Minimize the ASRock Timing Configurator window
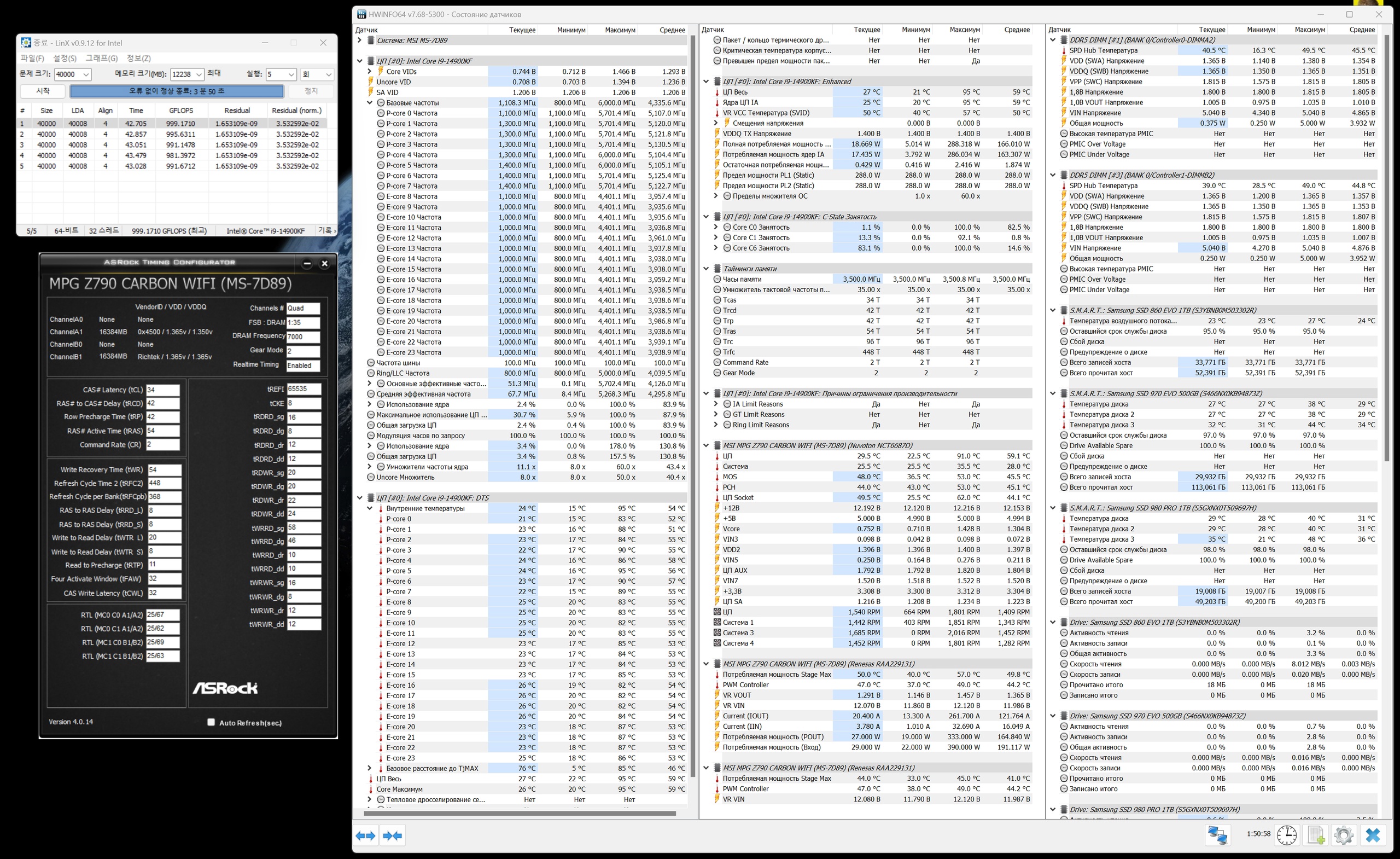The height and width of the screenshot is (859, 1400). click(307, 263)
